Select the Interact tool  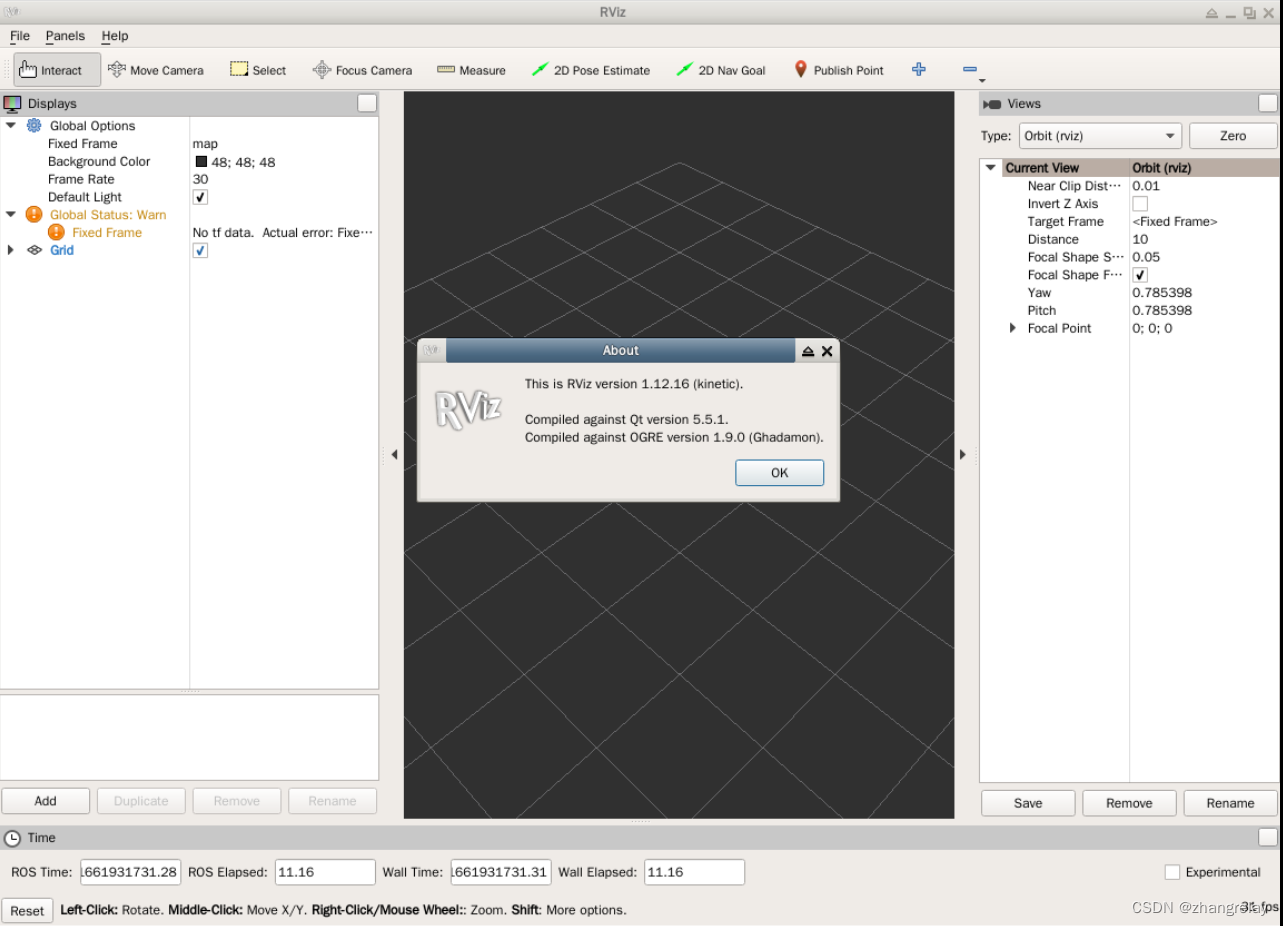[x=57, y=70]
